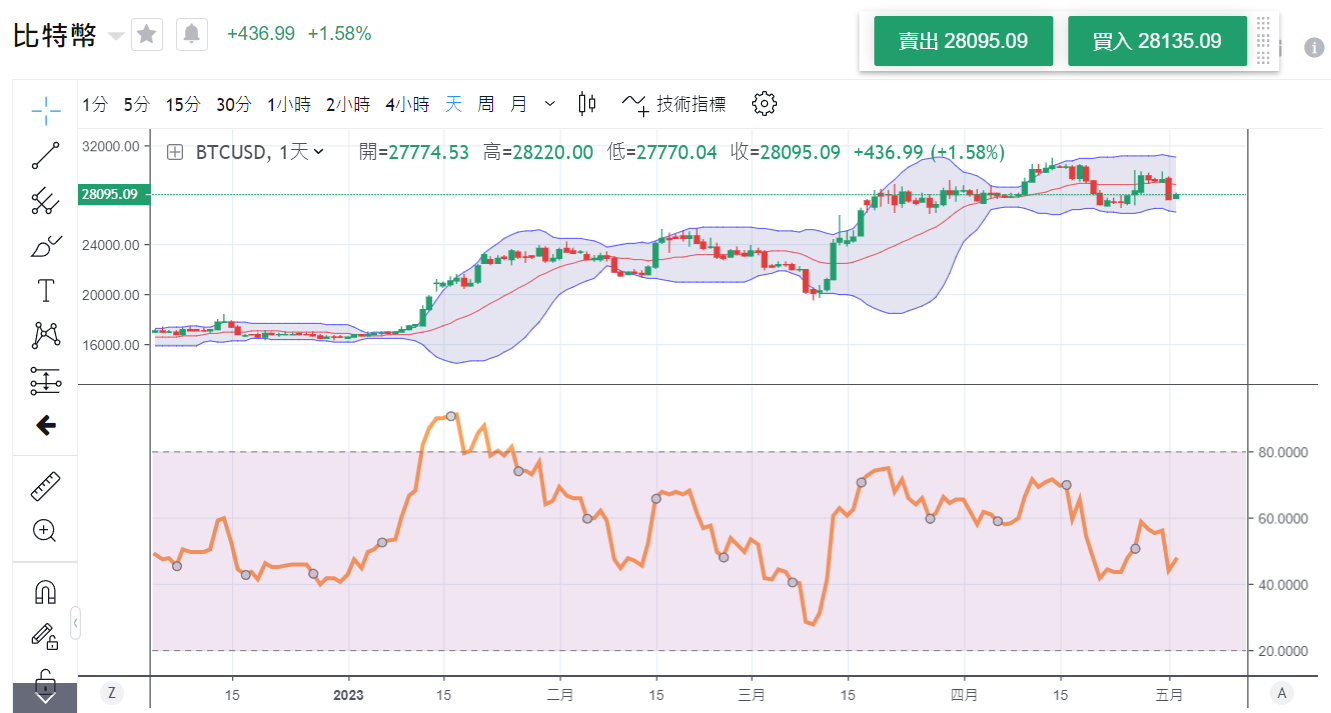The image size is (1331, 713).
Task: Toggle auto scale with the A button
Action: pyautogui.click(x=1280, y=692)
